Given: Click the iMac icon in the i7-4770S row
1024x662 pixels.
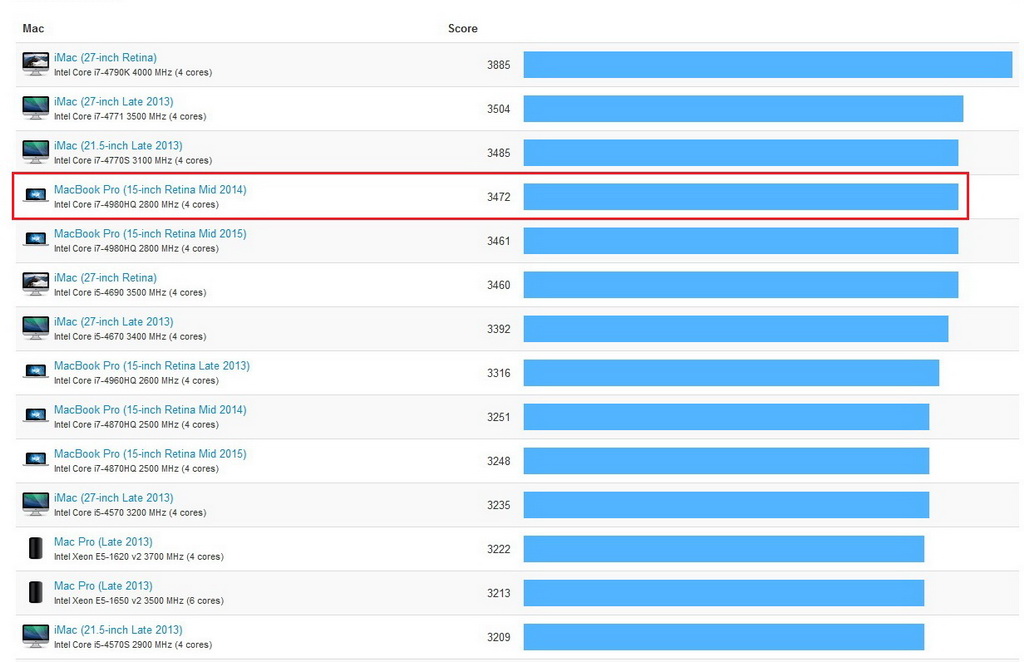Looking at the screenshot, I should [35, 152].
